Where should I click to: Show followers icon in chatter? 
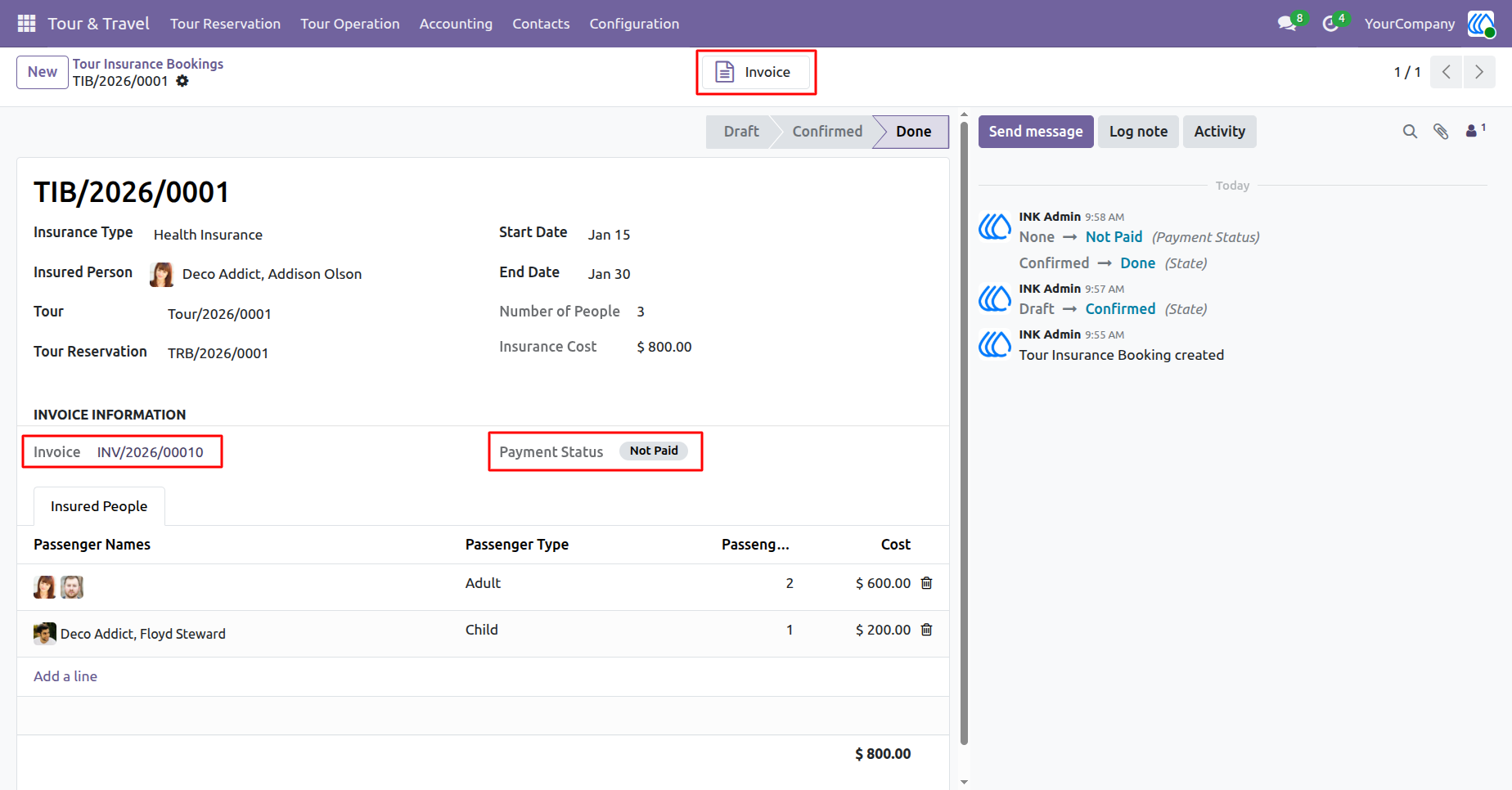point(1475,131)
